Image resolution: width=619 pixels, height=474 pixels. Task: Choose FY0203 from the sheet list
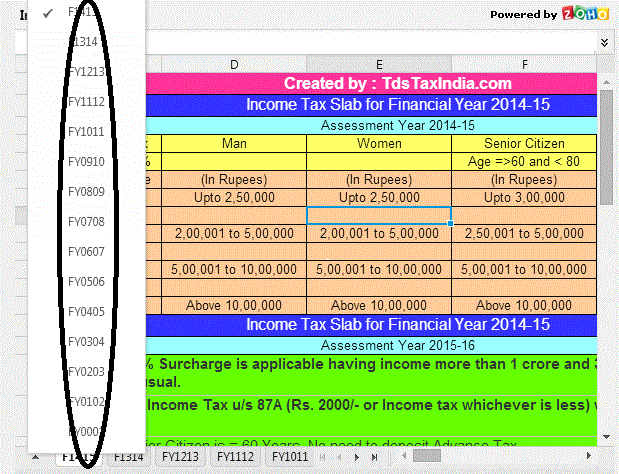[x=86, y=372]
